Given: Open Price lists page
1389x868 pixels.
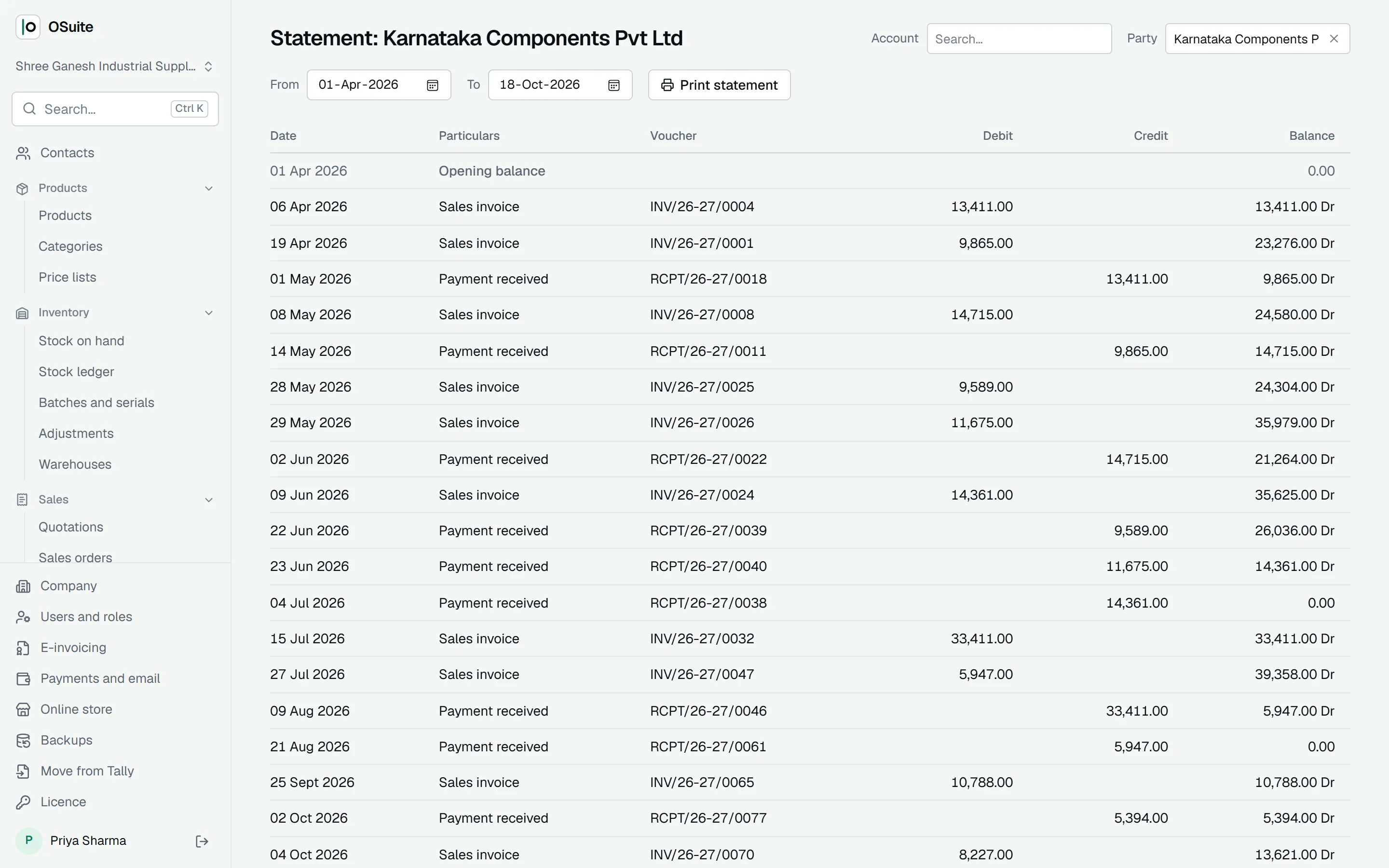Looking at the screenshot, I should (x=67, y=277).
